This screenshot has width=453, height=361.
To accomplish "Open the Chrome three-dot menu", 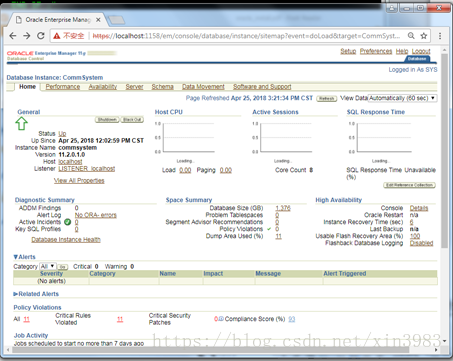I will [x=440, y=36].
